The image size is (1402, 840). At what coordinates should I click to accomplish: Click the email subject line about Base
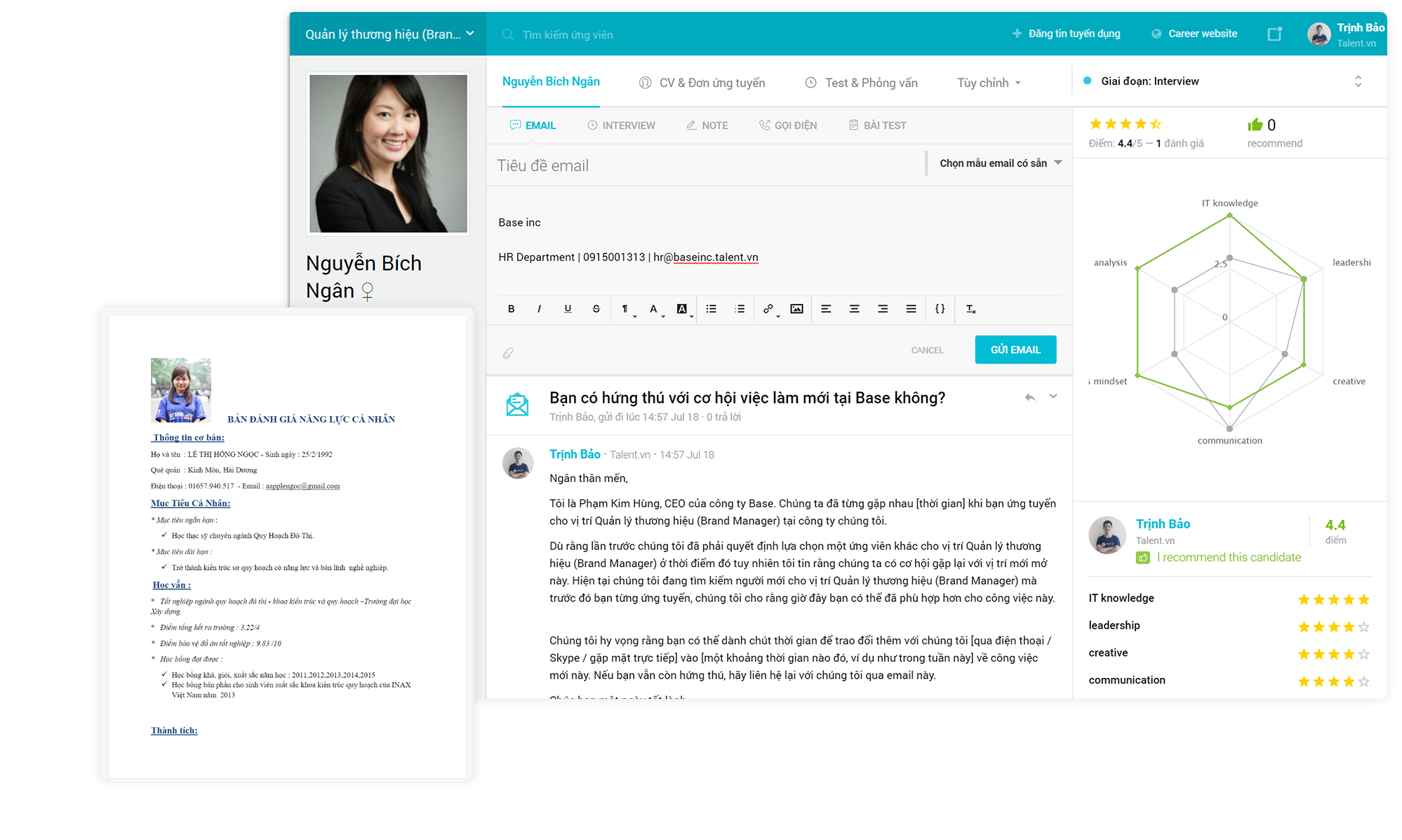[x=747, y=398]
